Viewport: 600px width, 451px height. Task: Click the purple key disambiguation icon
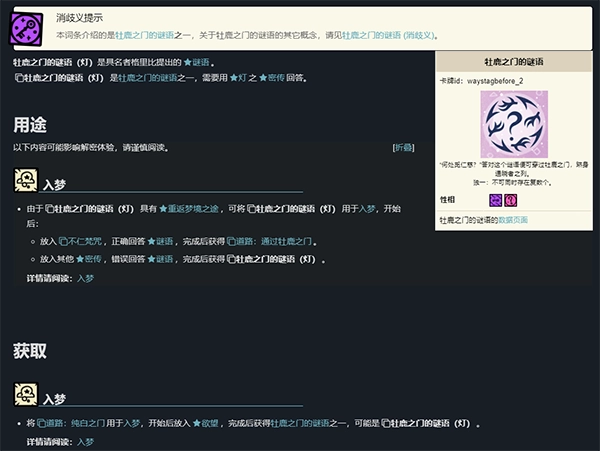(28, 27)
